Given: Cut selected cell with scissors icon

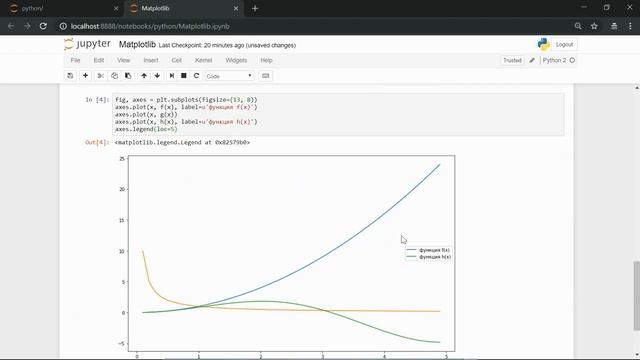Looking at the screenshot, I should tap(100, 76).
